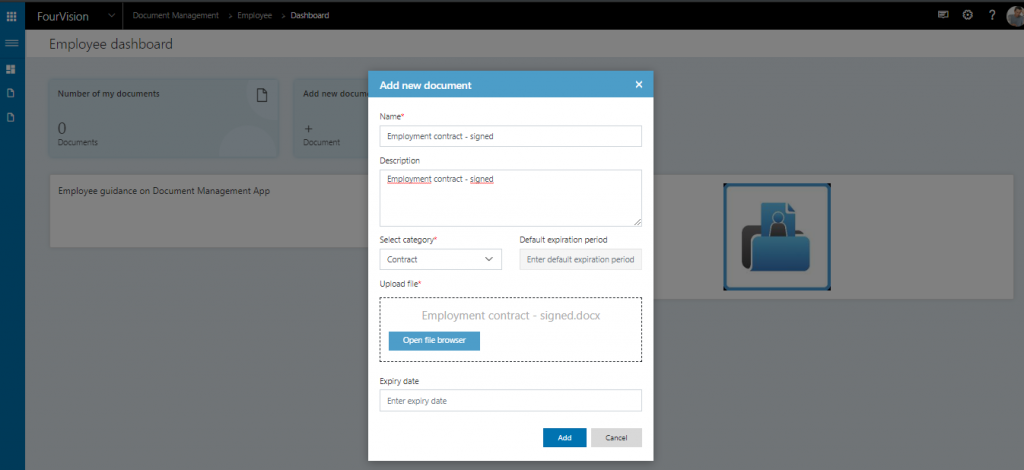Go to the Document Management breadcrumb
Screen dimensions: 1024x470
click(176, 15)
